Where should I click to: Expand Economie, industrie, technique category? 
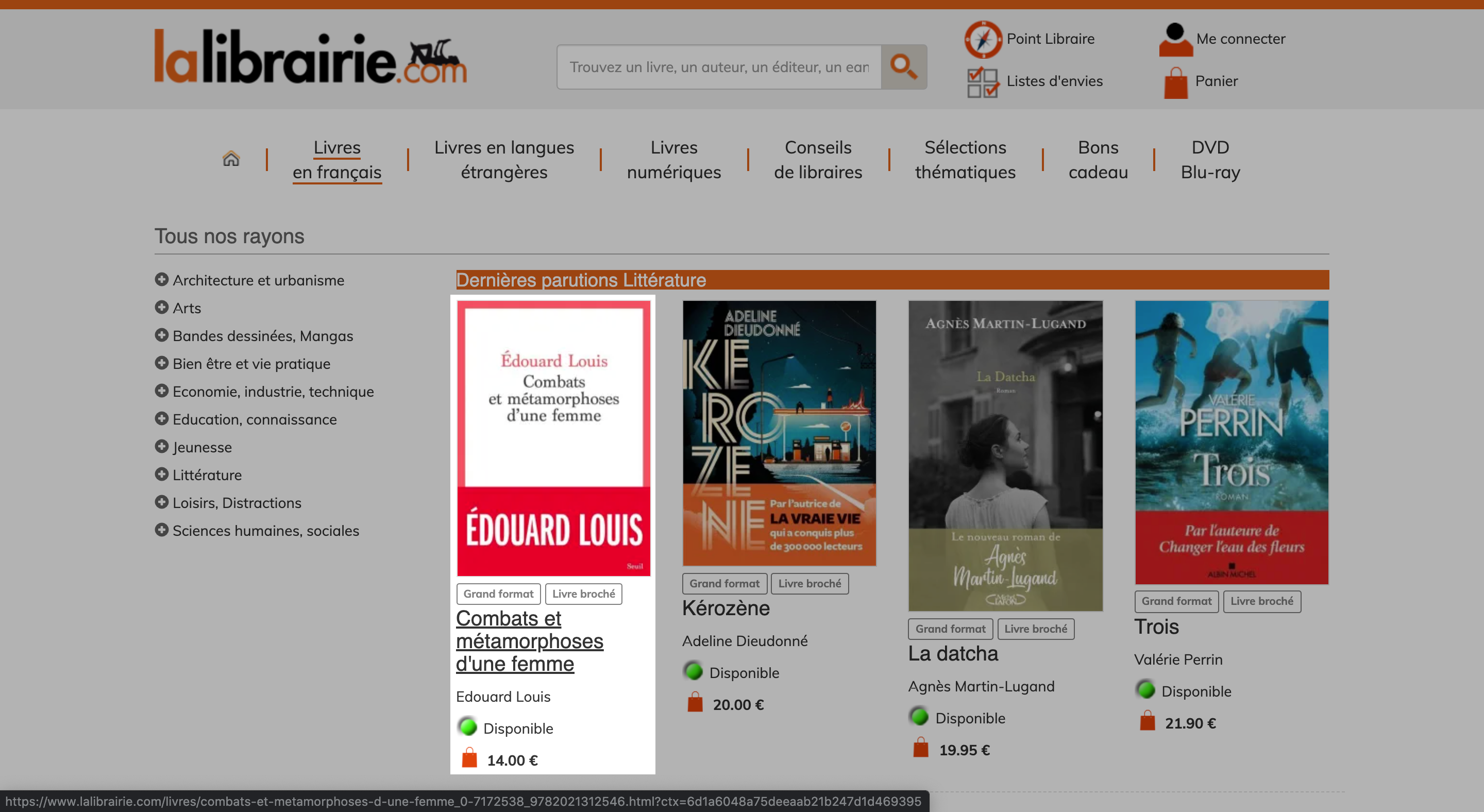point(162,391)
